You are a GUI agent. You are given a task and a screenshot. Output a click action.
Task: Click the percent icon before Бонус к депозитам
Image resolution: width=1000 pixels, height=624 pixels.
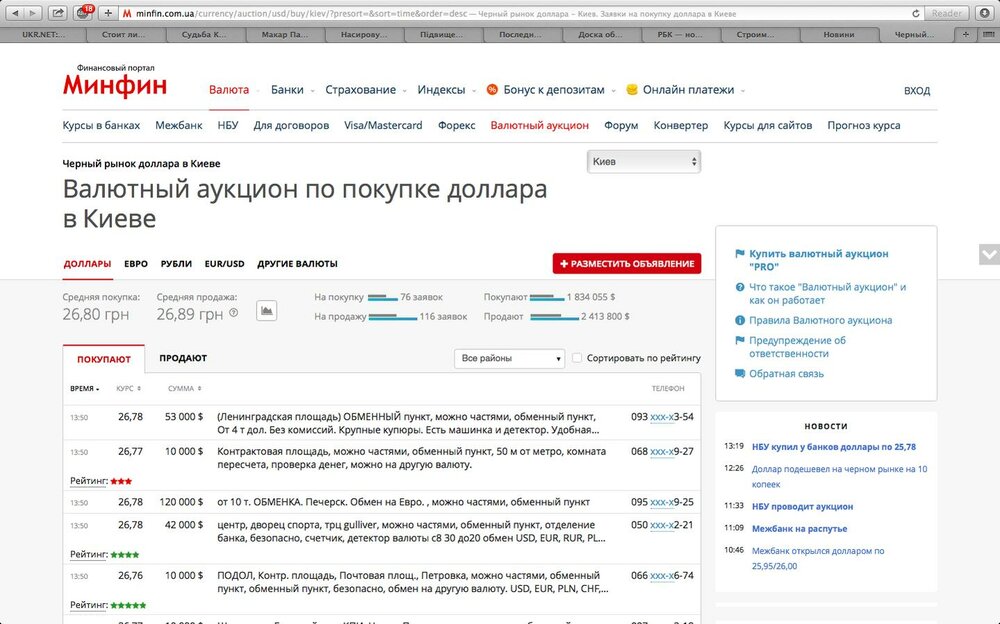(x=492, y=90)
